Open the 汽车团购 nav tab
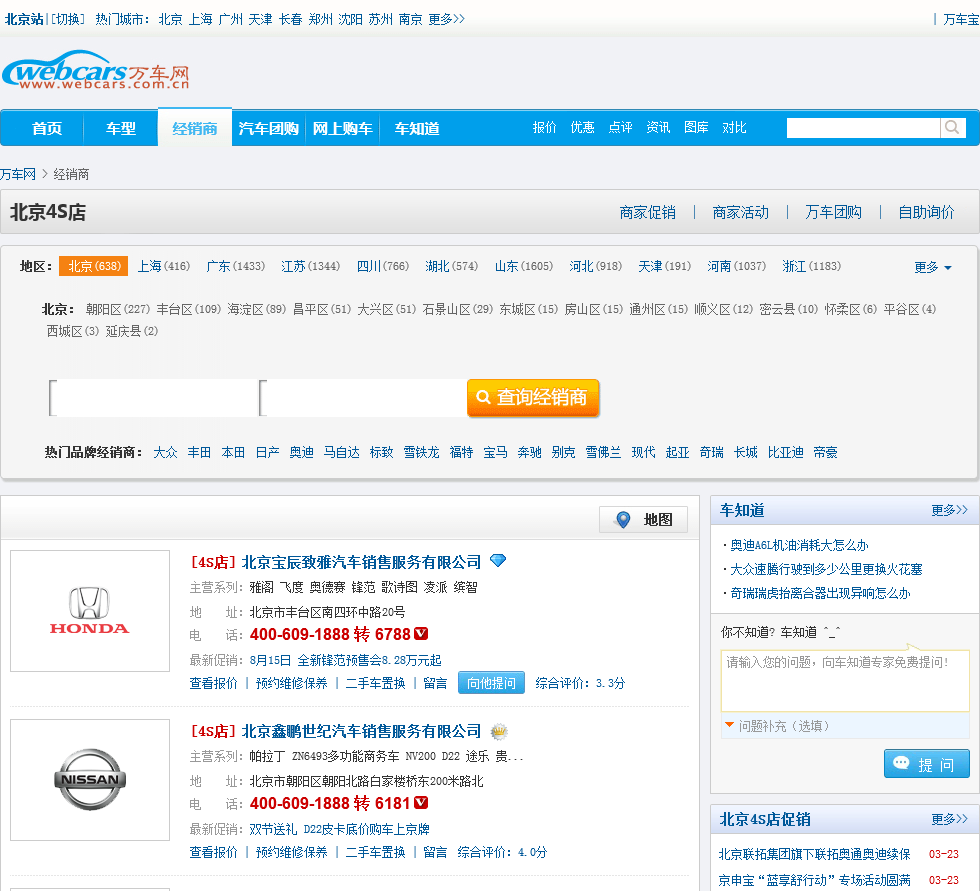This screenshot has width=980, height=891. (268, 128)
